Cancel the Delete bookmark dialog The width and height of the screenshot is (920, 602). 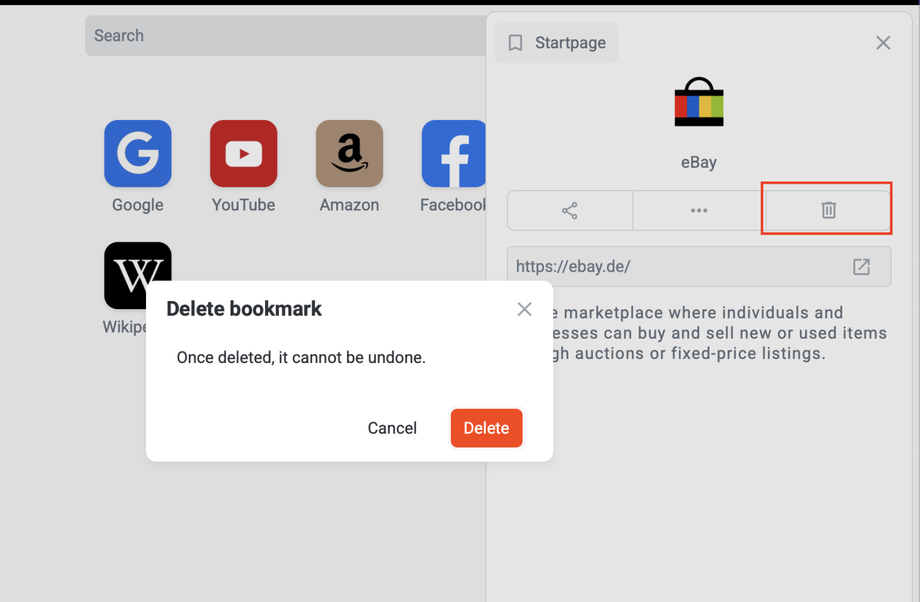pyautogui.click(x=392, y=428)
